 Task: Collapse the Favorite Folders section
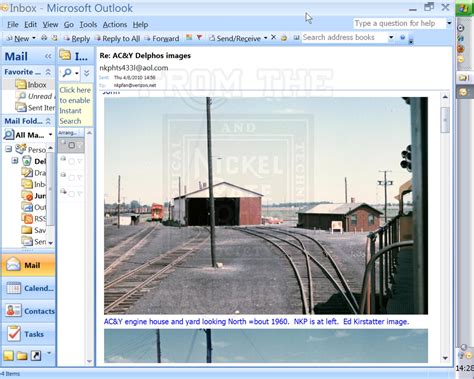pyautogui.click(x=48, y=72)
